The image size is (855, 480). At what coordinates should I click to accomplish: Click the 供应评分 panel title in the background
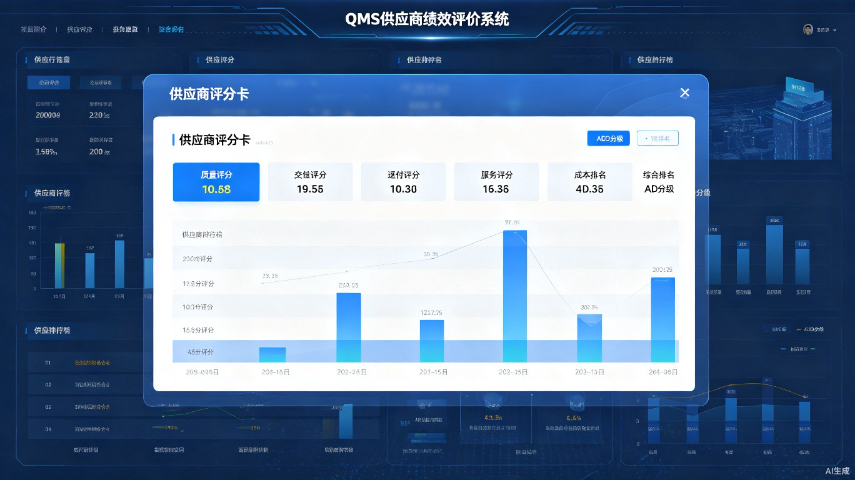(x=220, y=60)
